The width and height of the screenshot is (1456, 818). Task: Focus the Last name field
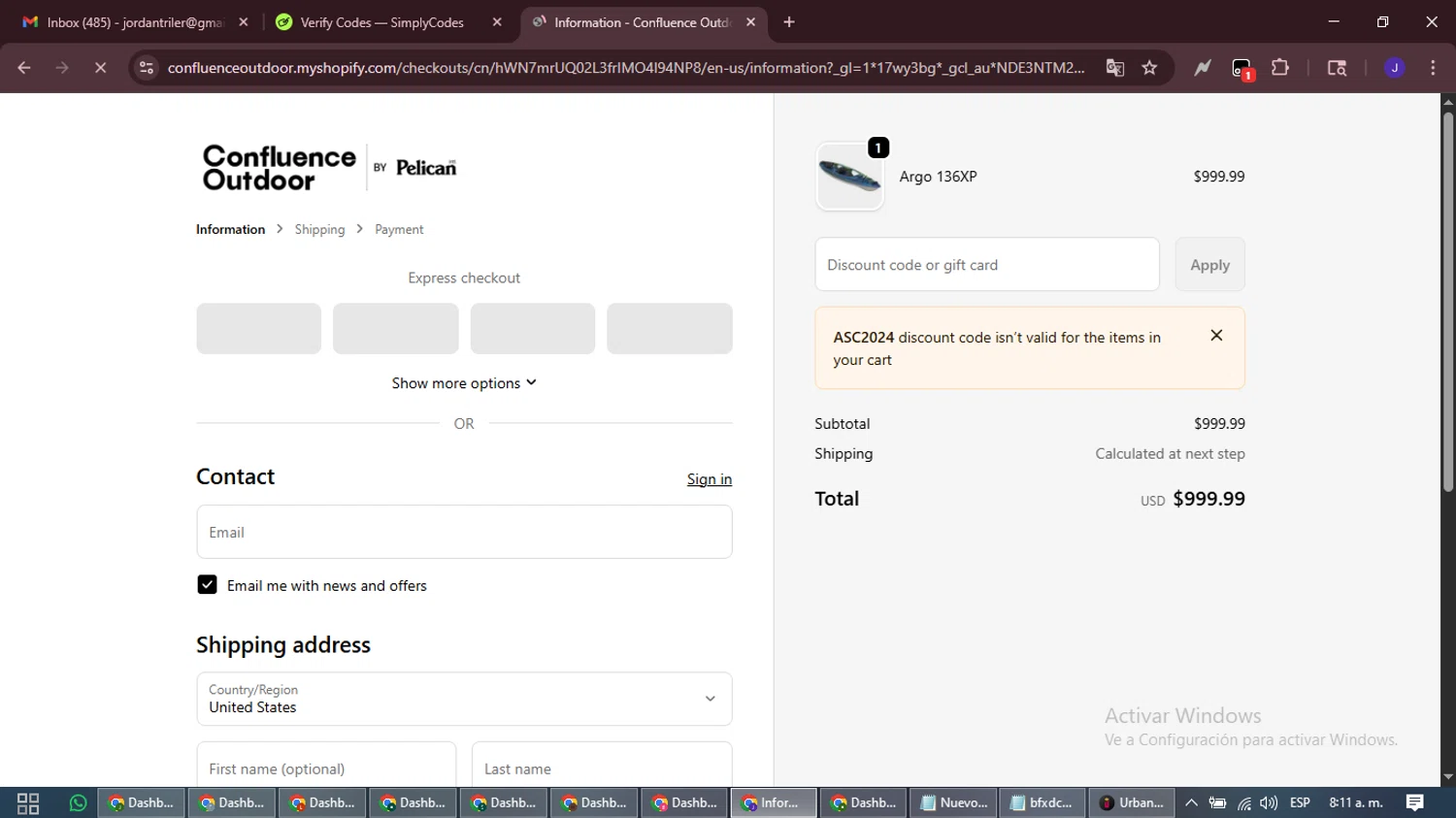tap(602, 767)
